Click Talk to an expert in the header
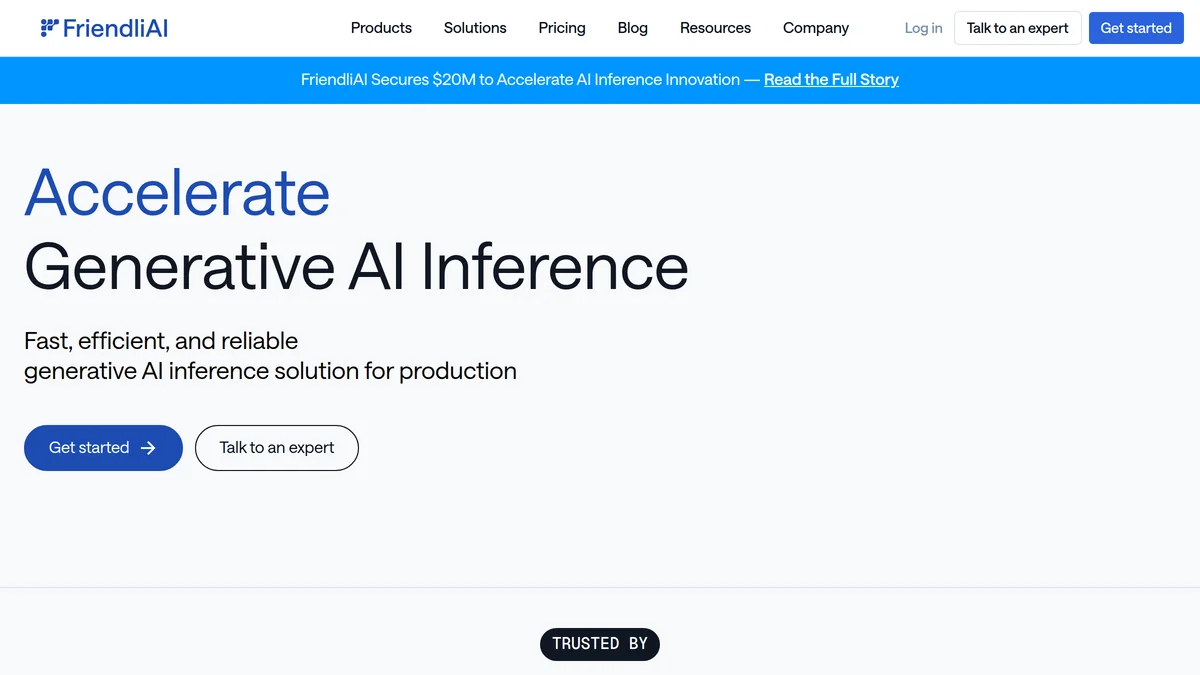1200x675 pixels. [x=1017, y=28]
